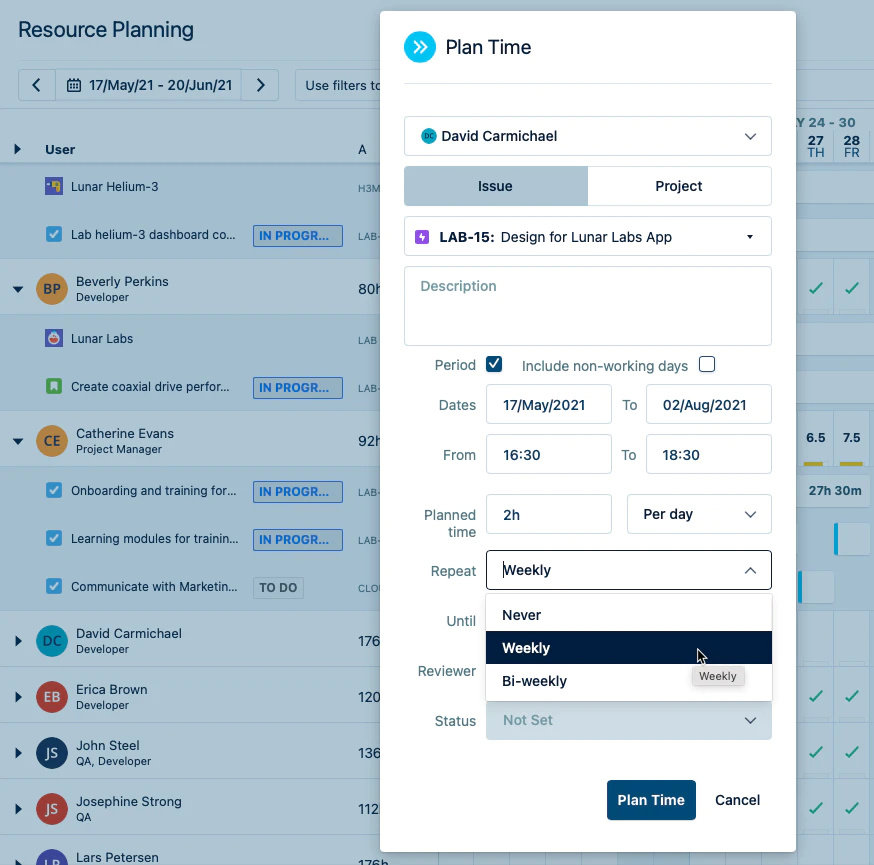Click the Create coaxial drive story icon

pos(54,386)
